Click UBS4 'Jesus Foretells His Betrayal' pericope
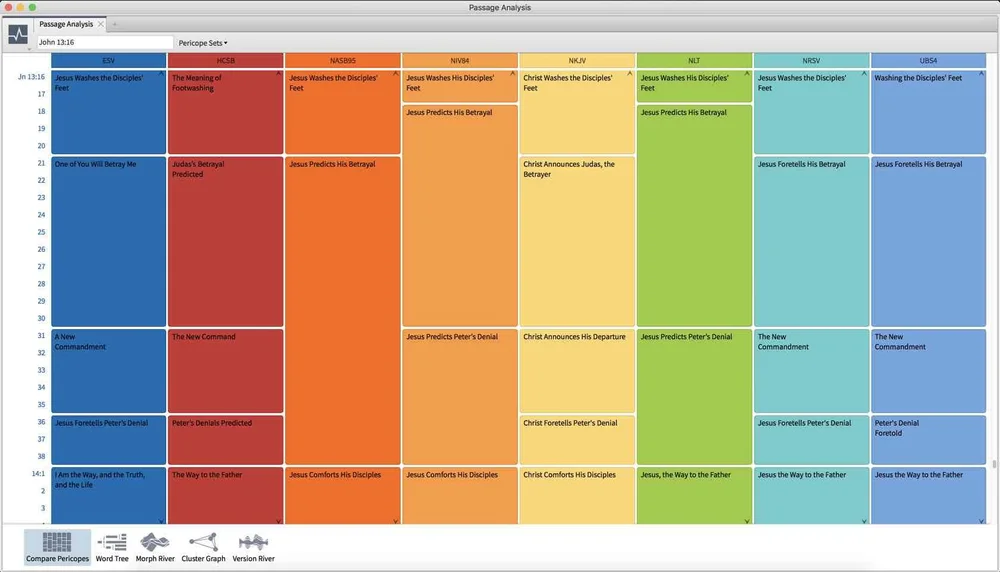Image resolution: width=1000 pixels, height=572 pixels. 929,242
